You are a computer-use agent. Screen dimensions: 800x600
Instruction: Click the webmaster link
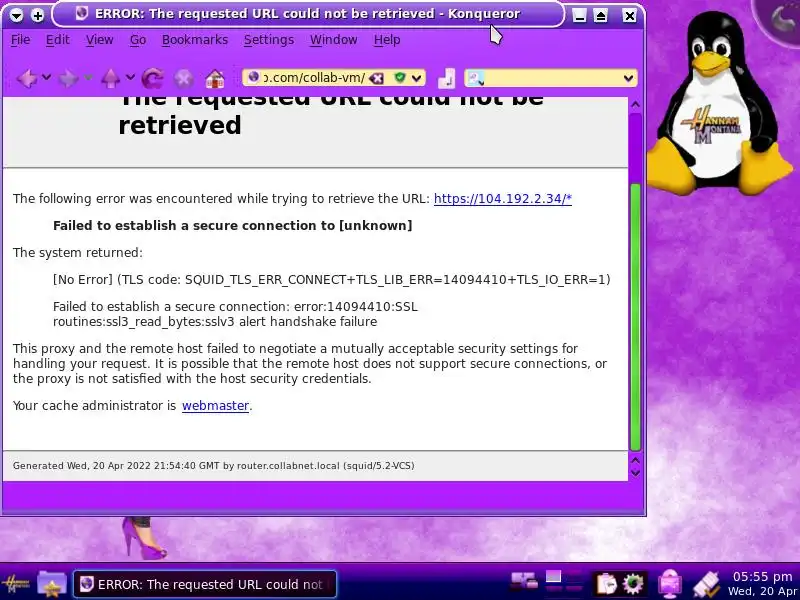tap(215, 406)
